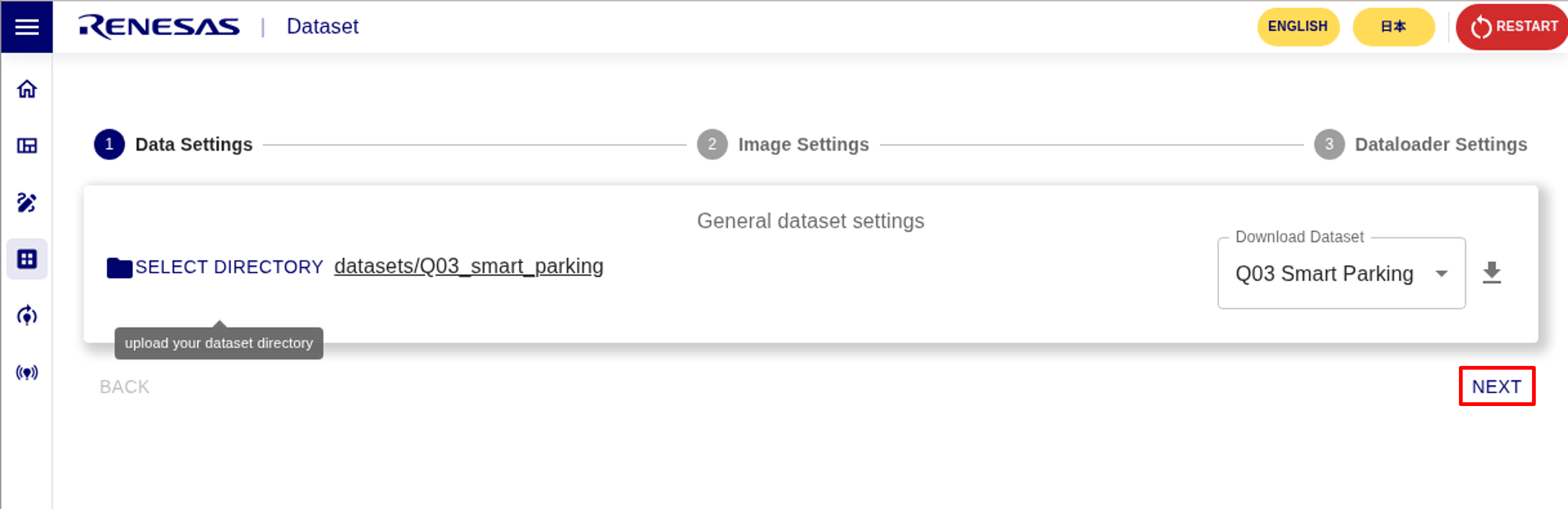
Task: Switch to step 1 Data Settings
Action: [173, 145]
